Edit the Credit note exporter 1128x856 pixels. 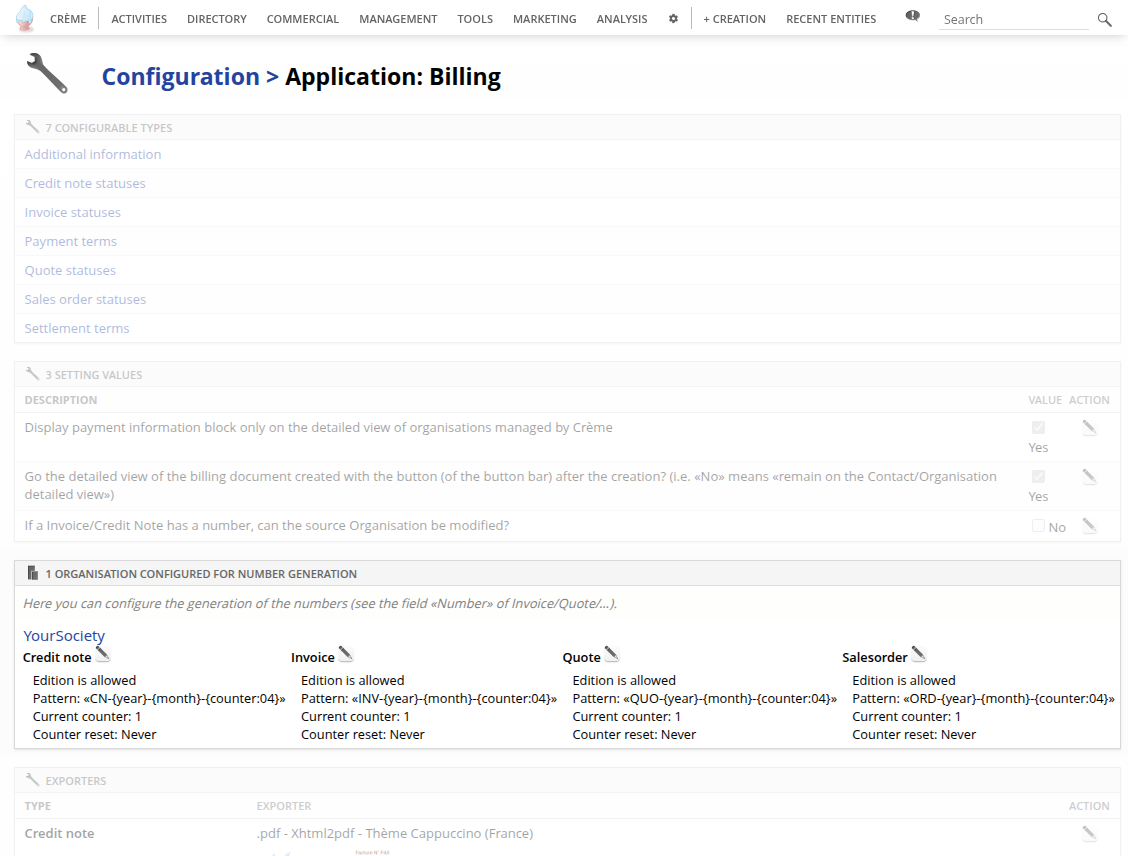point(1089,834)
